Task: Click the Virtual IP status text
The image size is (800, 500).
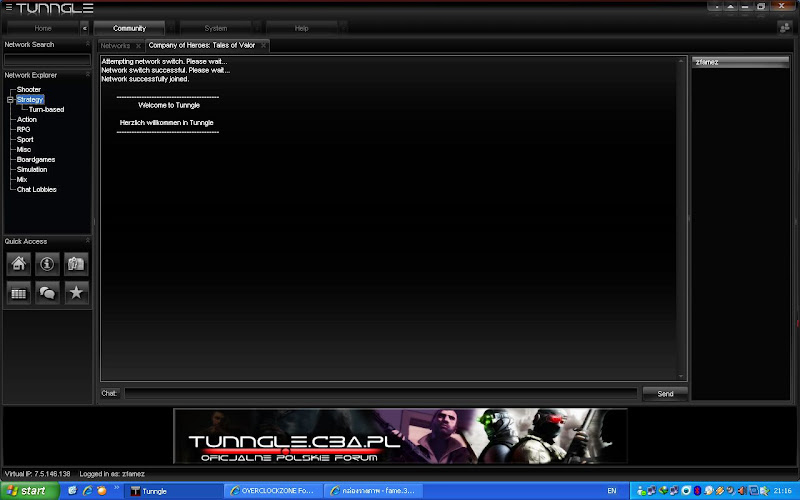Action: 37,474
